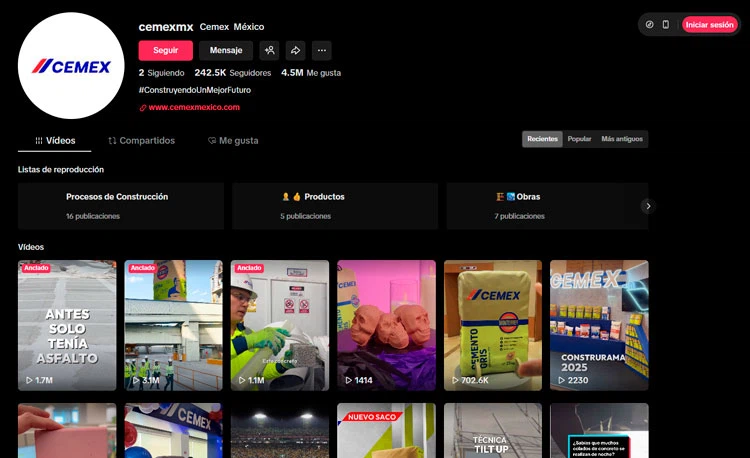Screen dimensions: 750x458
Task: Open the three-dots more options menu
Action: pyautogui.click(x=322, y=50)
